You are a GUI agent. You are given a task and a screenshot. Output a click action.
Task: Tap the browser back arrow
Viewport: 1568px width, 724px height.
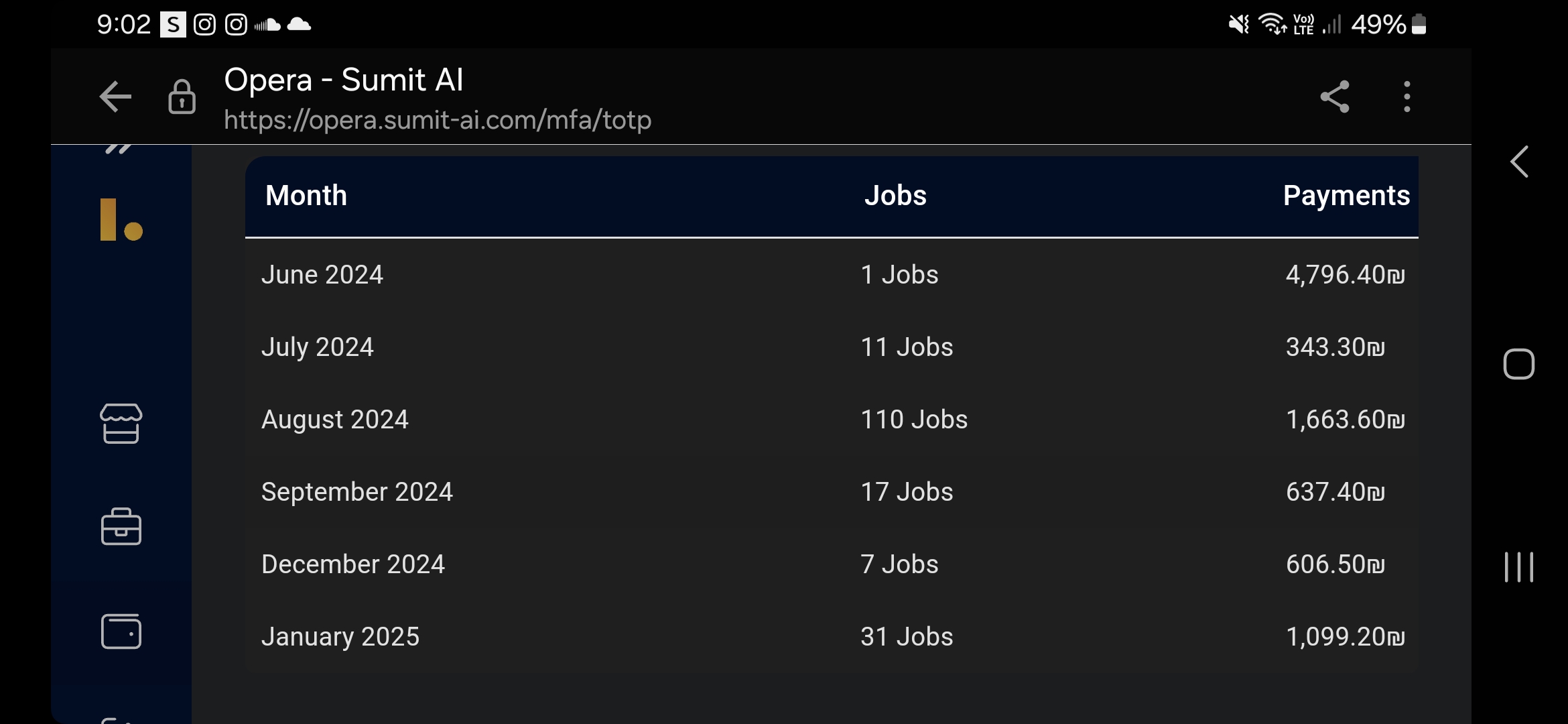pos(115,97)
